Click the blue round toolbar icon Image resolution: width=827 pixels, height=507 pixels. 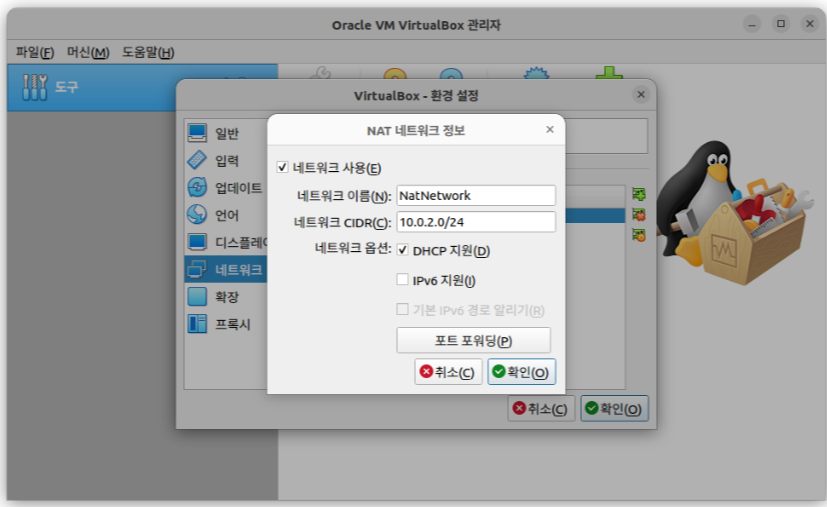tap(451, 74)
